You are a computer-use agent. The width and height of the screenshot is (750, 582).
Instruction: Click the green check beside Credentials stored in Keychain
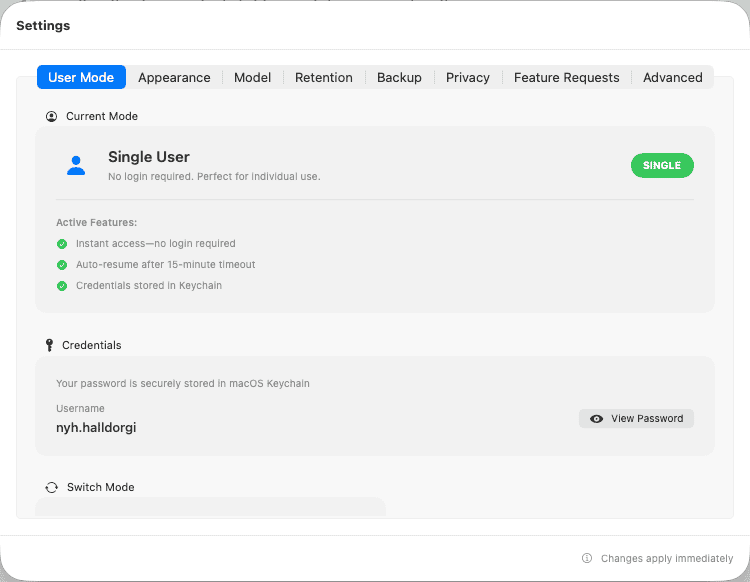[x=62, y=286]
